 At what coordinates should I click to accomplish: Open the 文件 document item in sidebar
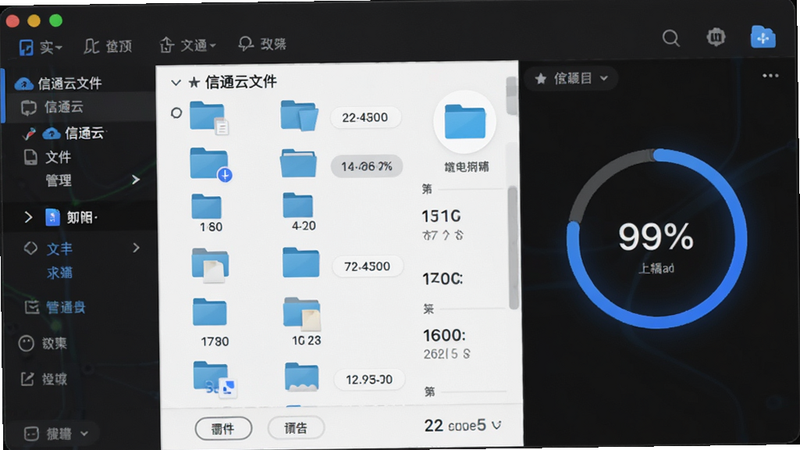[x=47, y=157]
